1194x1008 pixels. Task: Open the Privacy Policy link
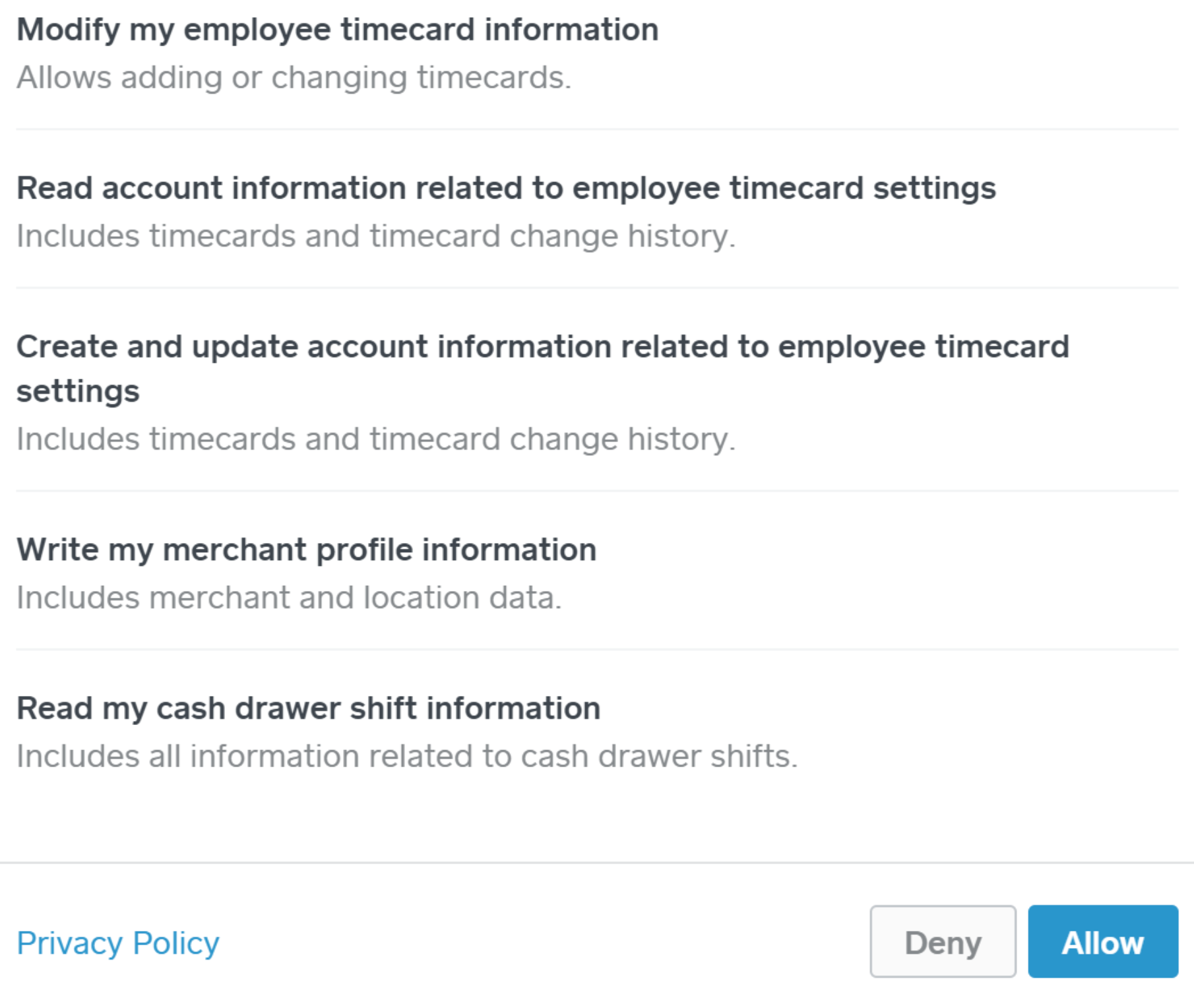click(x=118, y=943)
